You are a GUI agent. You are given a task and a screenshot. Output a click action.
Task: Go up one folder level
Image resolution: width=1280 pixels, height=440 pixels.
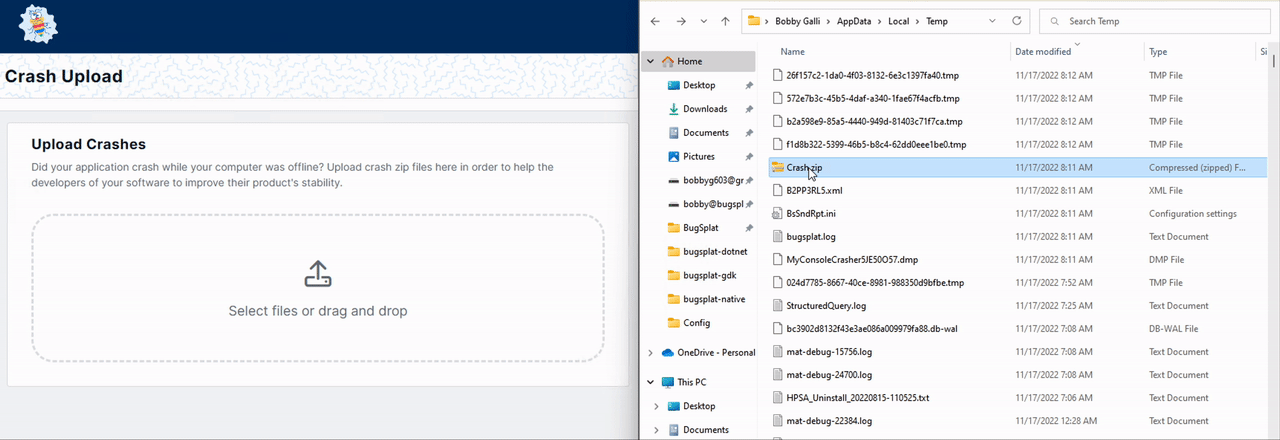(x=725, y=21)
